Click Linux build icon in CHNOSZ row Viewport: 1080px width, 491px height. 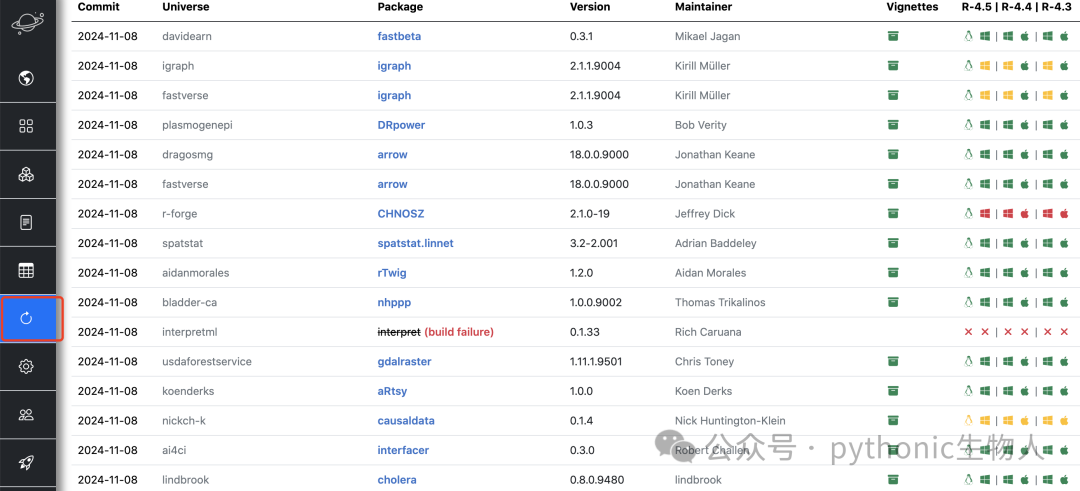(x=968, y=213)
